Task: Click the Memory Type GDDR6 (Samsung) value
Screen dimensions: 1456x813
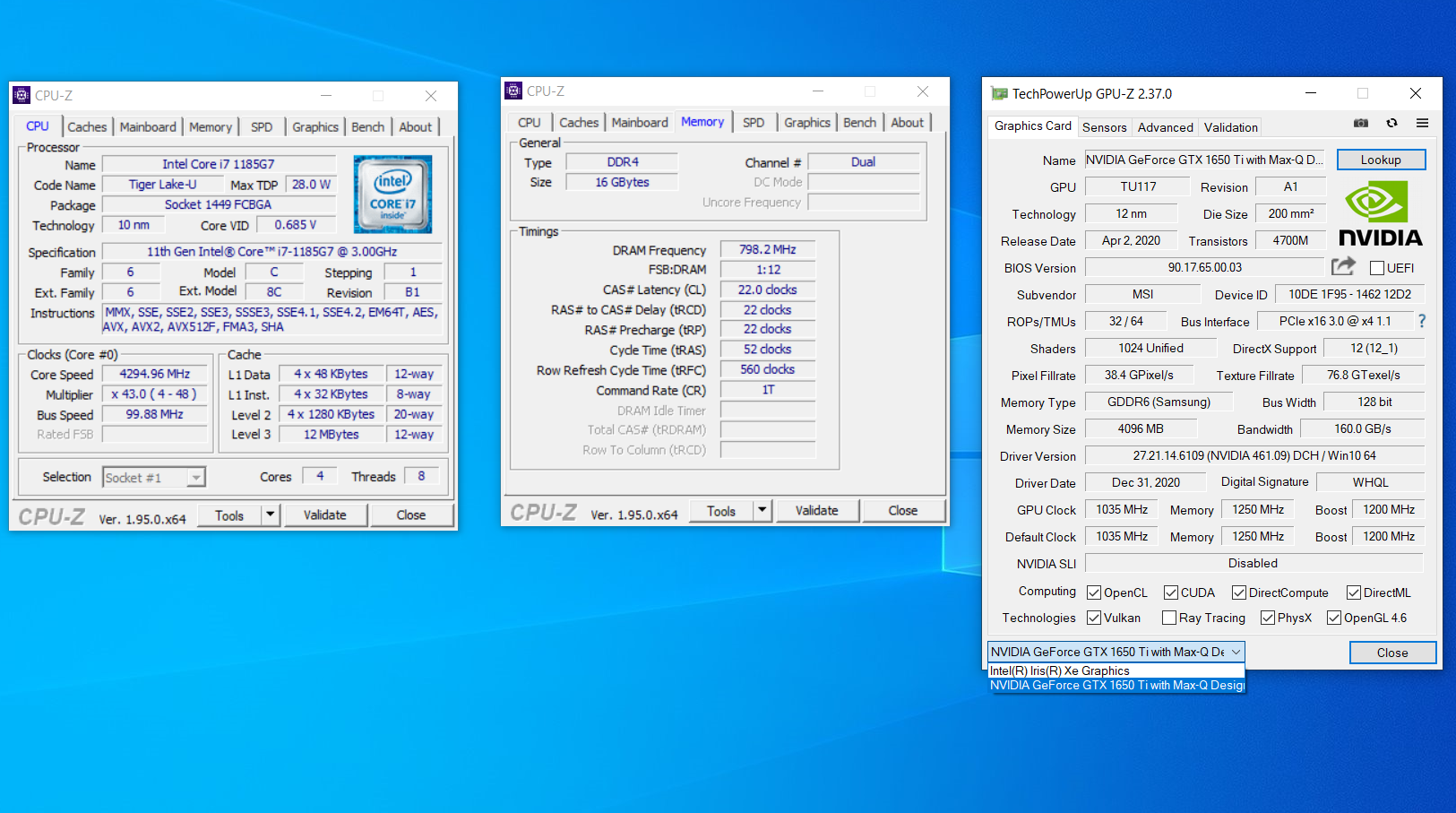Action: pyautogui.click(x=1159, y=402)
